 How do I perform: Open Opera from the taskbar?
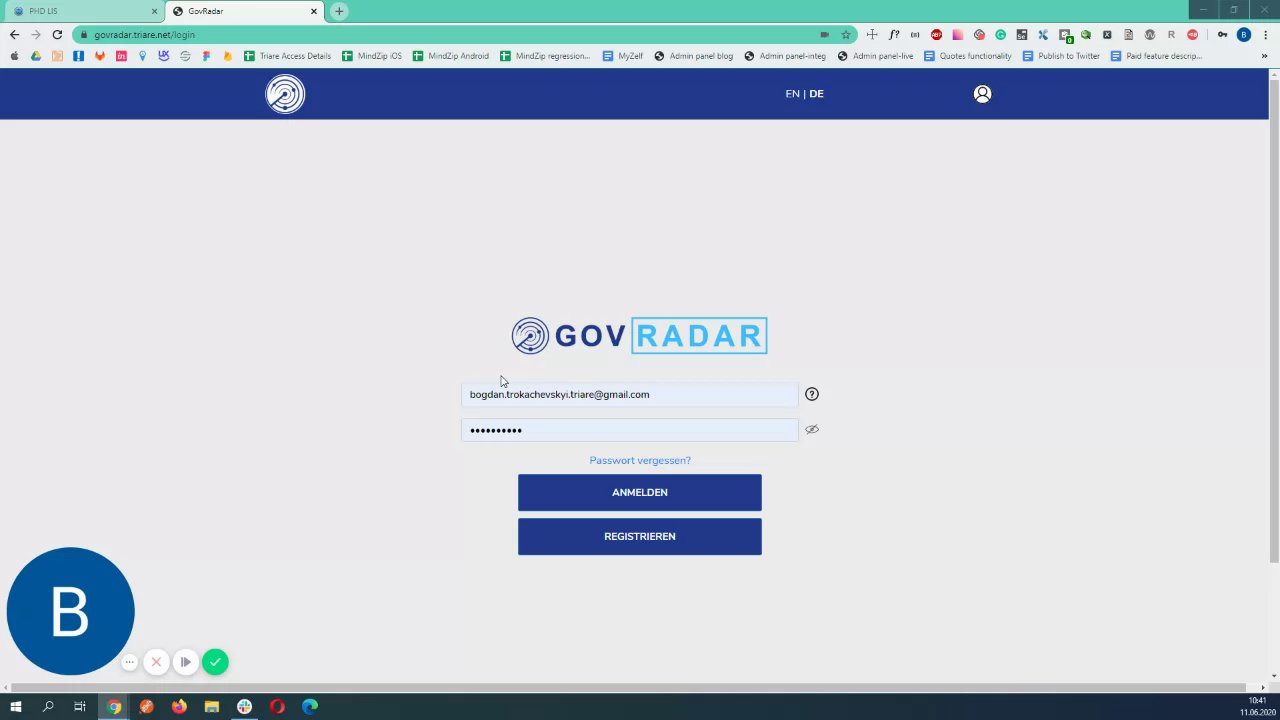click(x=277, y=707)
